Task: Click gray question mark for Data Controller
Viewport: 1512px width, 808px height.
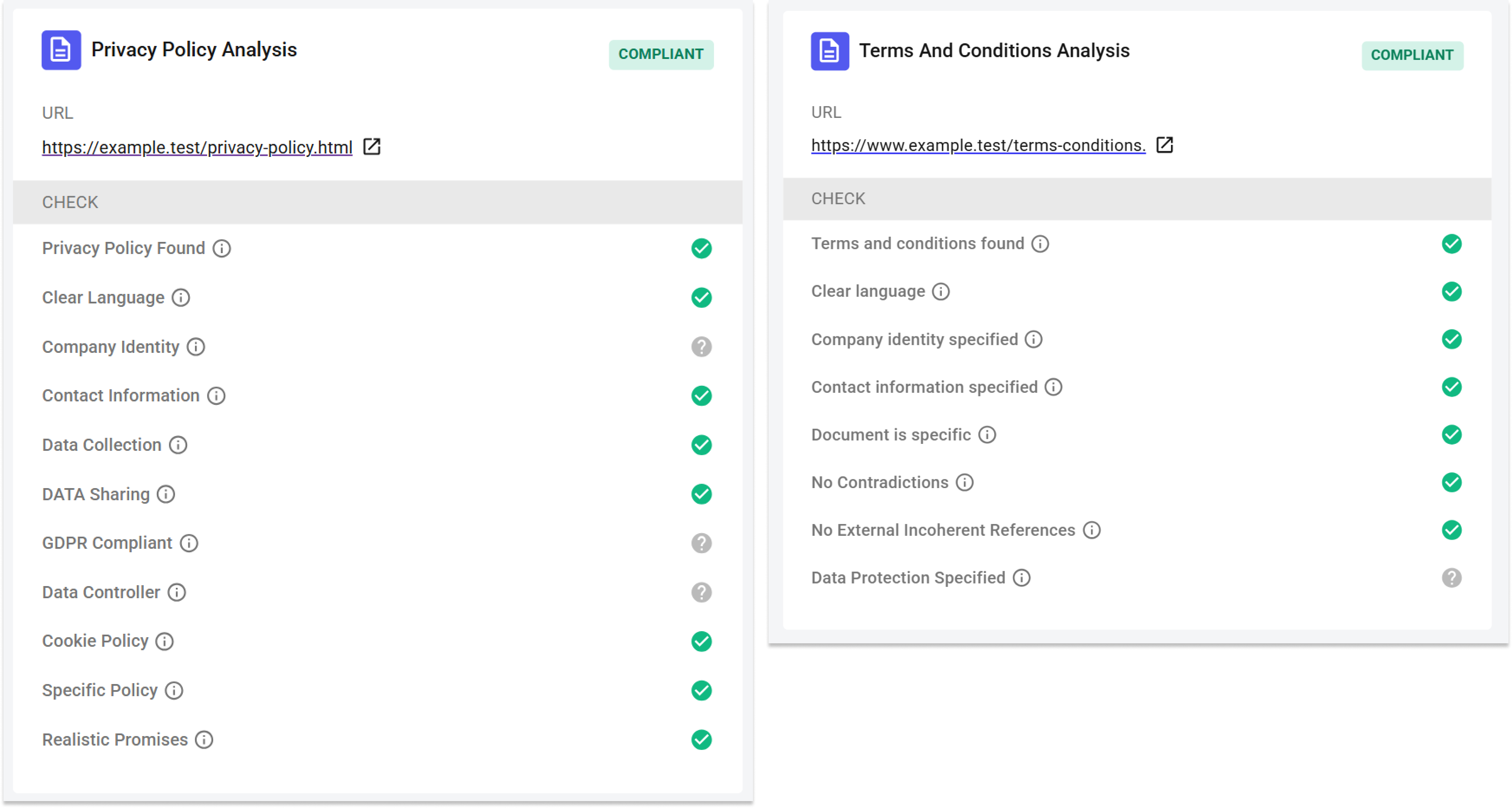Action: click(x=701, y=593)
